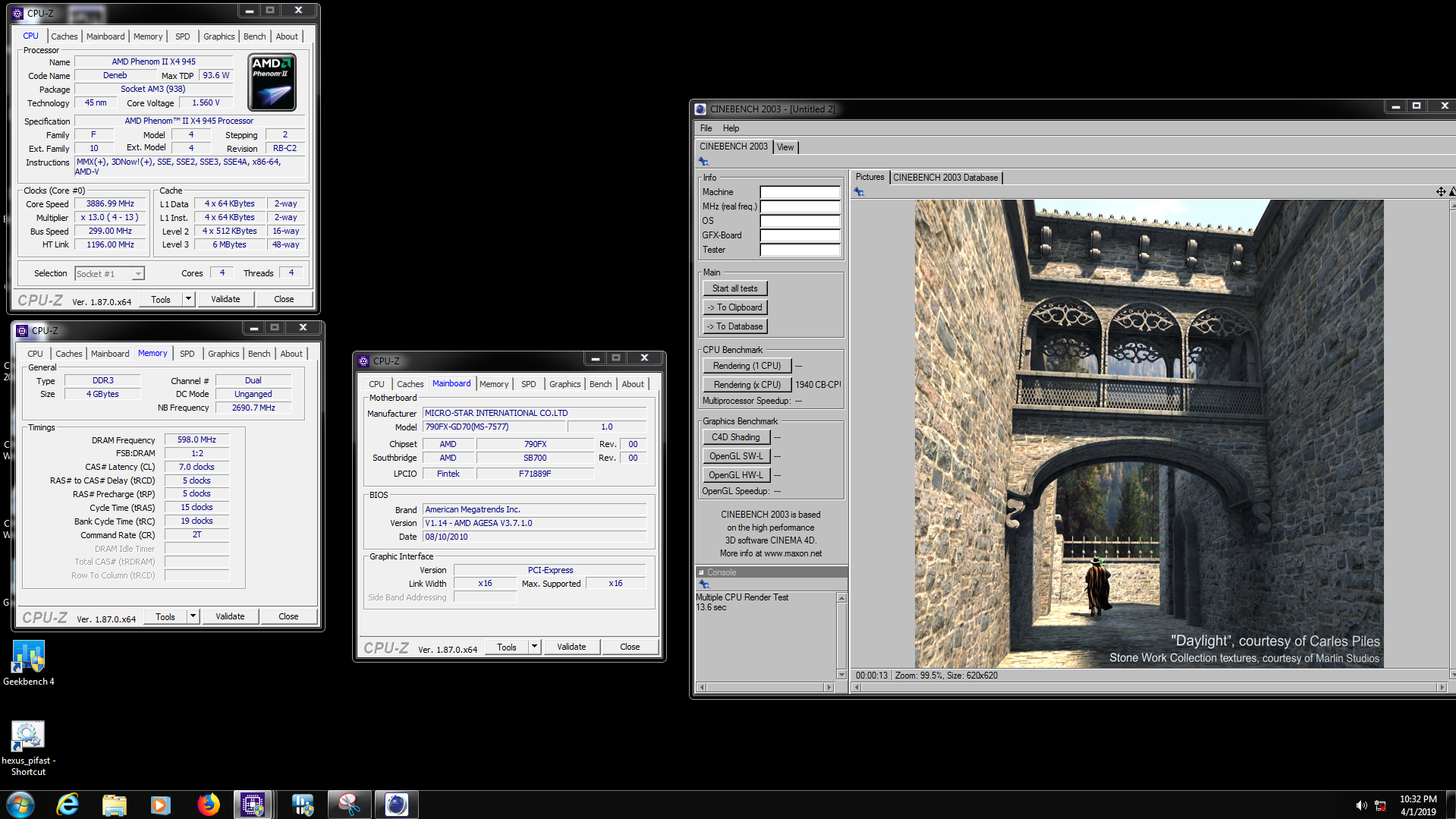Screen dimensions: 1456x819
Task: Switch to SPD tab in Memory CPU-Z window
Action: (187, 354)
